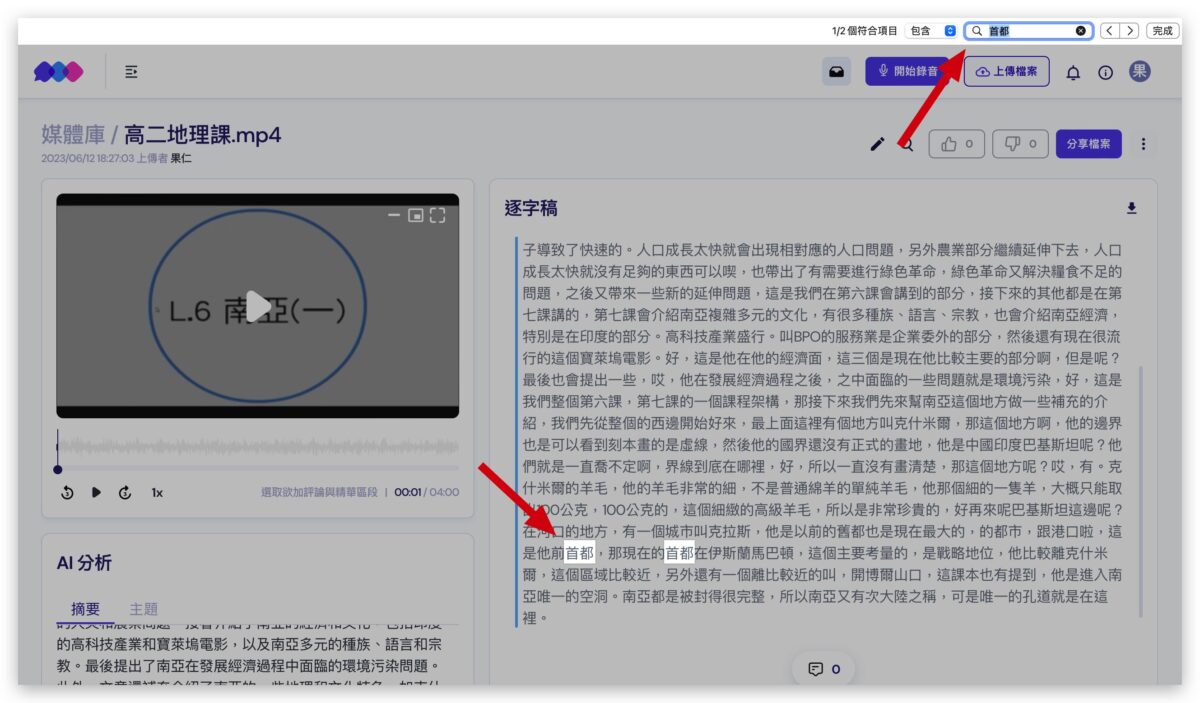
Task: Open the comments counter button
Action: coord(824,669)
